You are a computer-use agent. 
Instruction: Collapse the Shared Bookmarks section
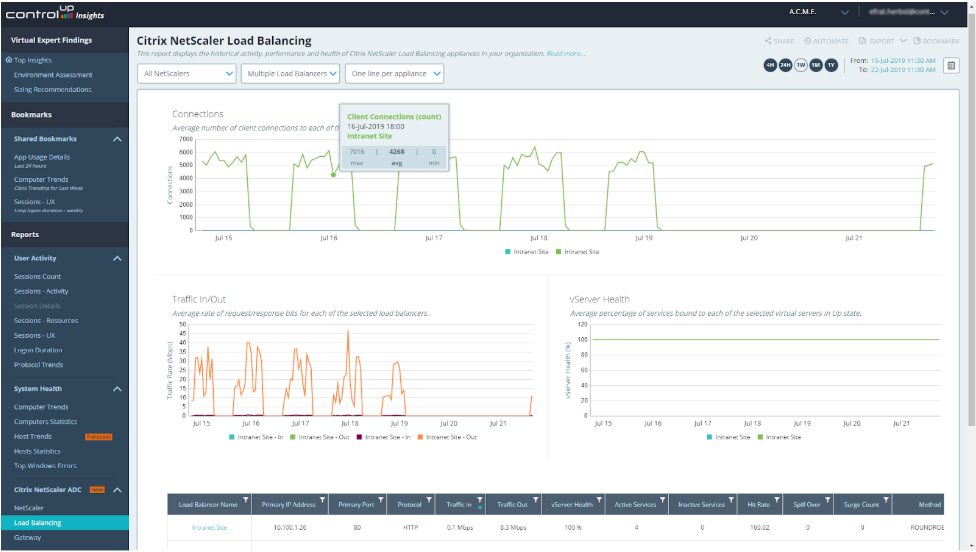(117, 139)
